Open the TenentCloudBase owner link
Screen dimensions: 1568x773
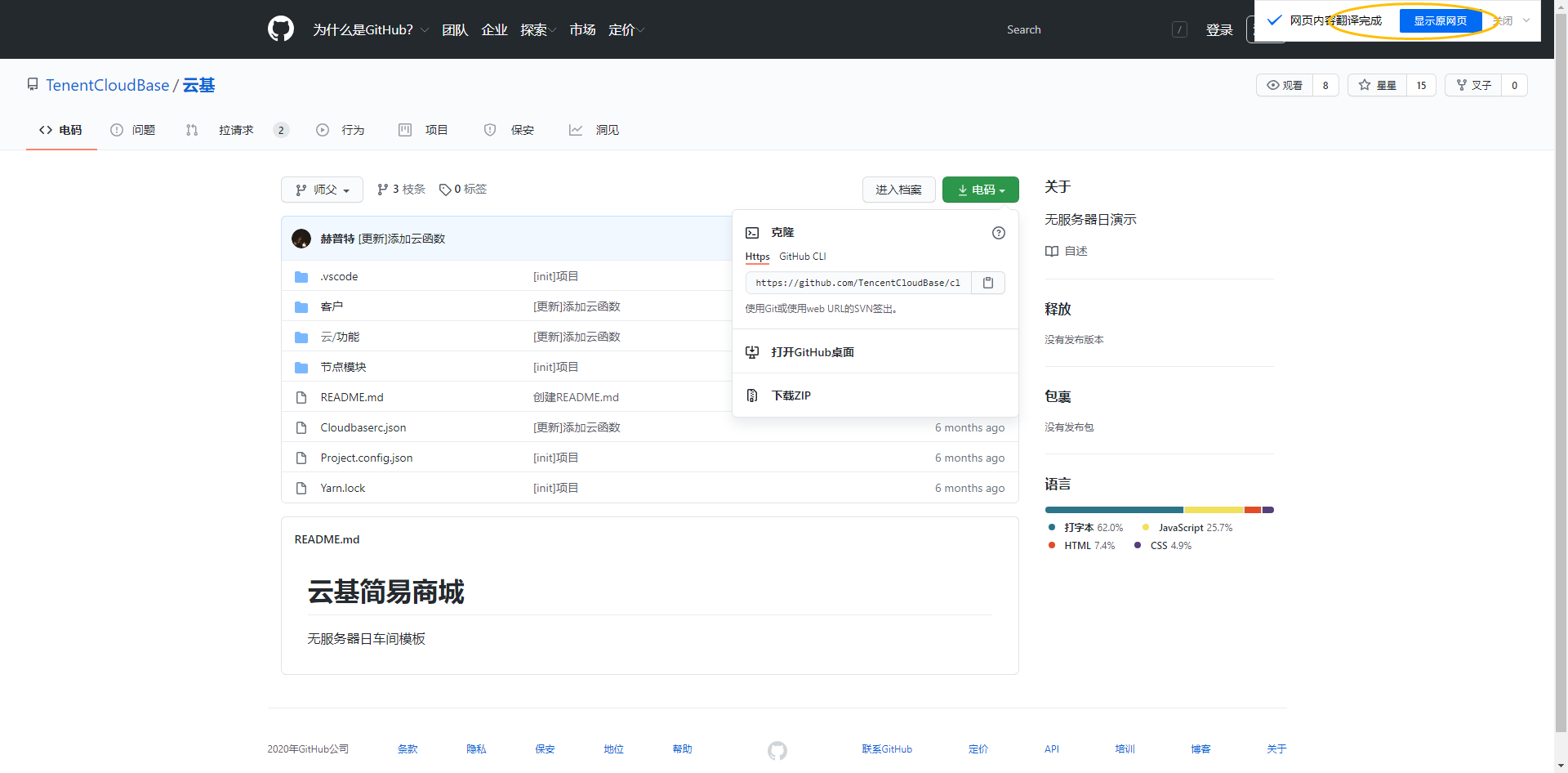108,85
